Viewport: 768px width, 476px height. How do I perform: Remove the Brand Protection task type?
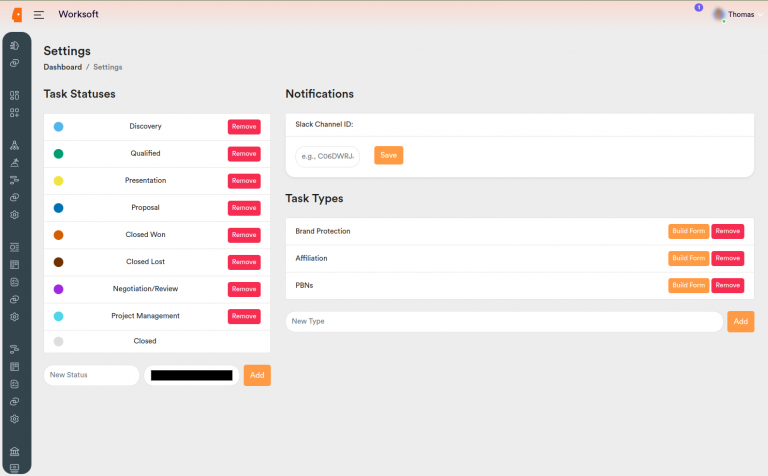[727, 231]
